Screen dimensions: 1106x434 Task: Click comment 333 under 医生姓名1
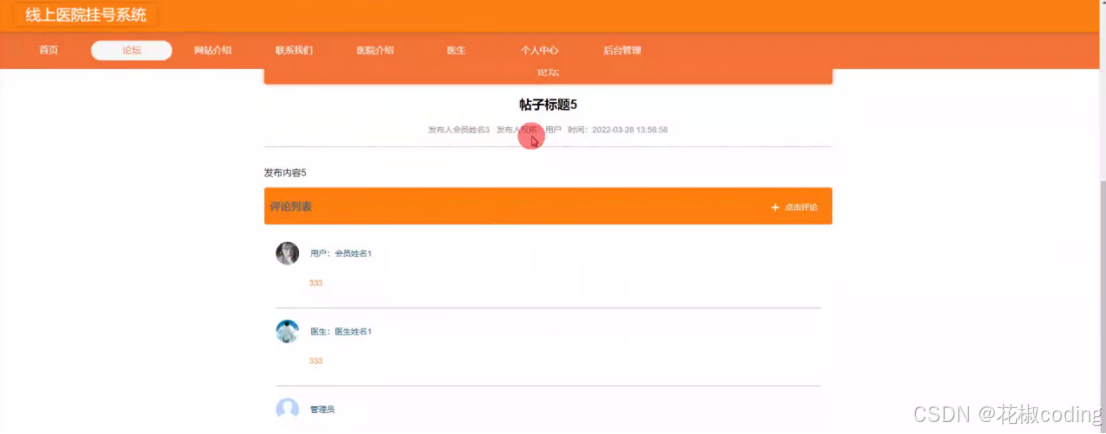tap(316, 361)
